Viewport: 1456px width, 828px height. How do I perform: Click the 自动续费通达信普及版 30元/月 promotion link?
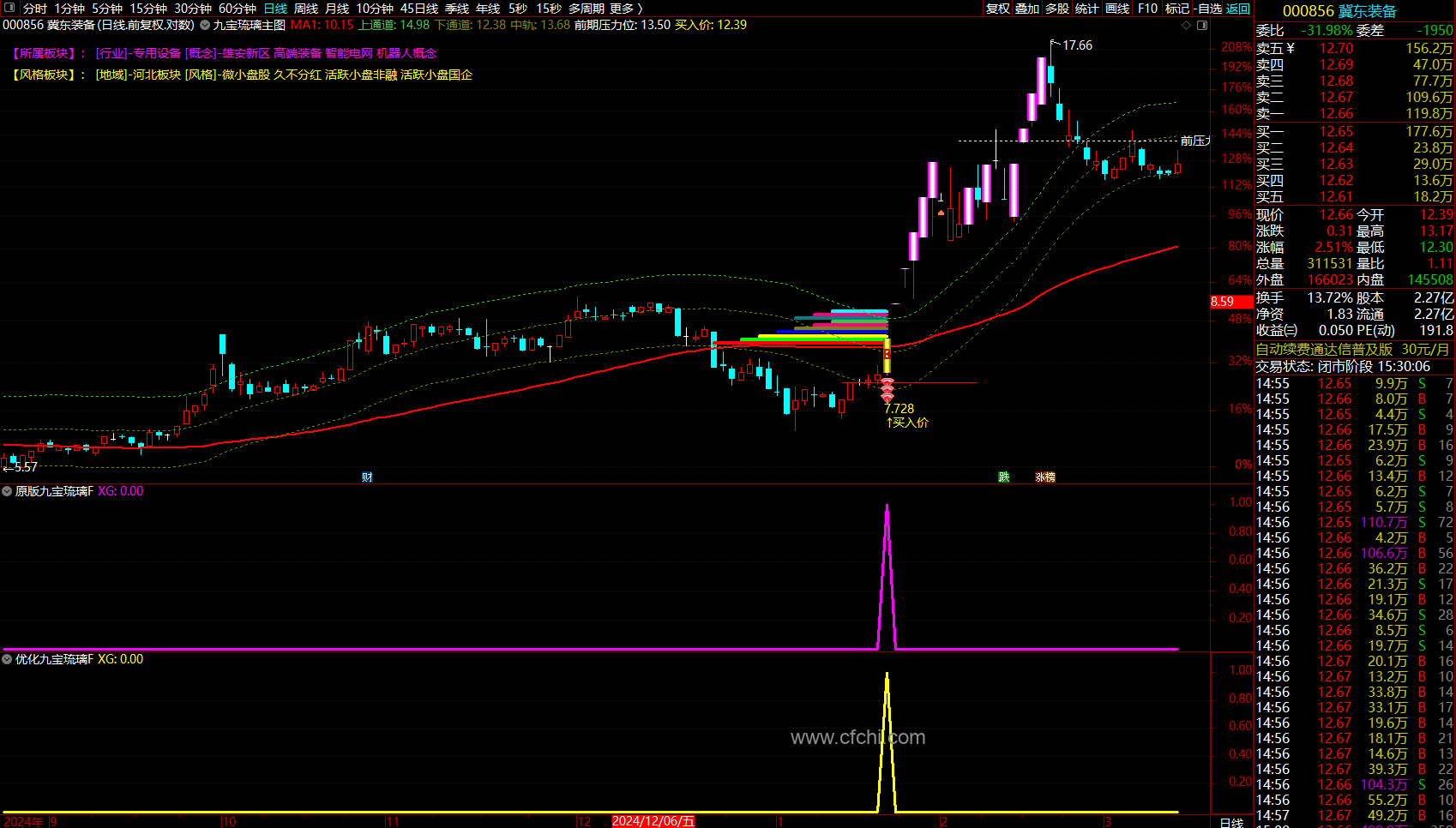click(1352, 350)
